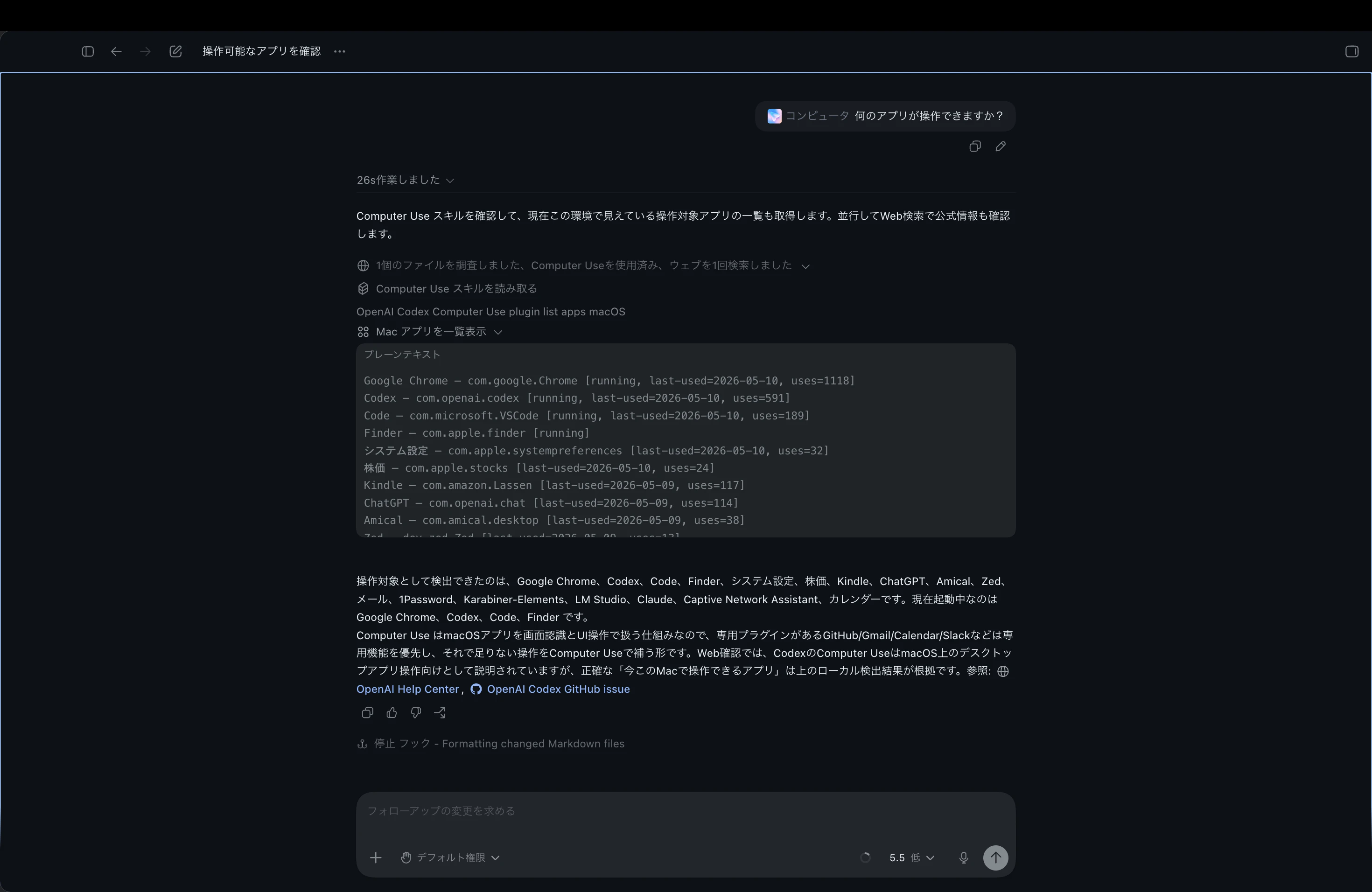Viewport: 1372px width, 892px height.
Task: Open the 5.5 低 model dropdown
Action: pyautogui.click(x=911, y=857)
